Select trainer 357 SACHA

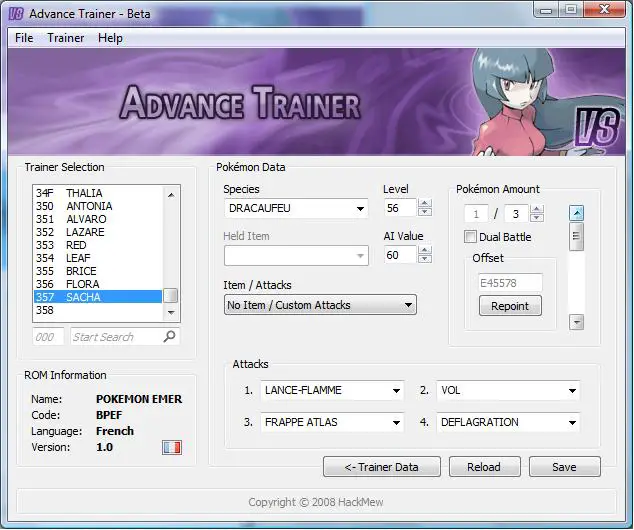click(x=98, y=297)
